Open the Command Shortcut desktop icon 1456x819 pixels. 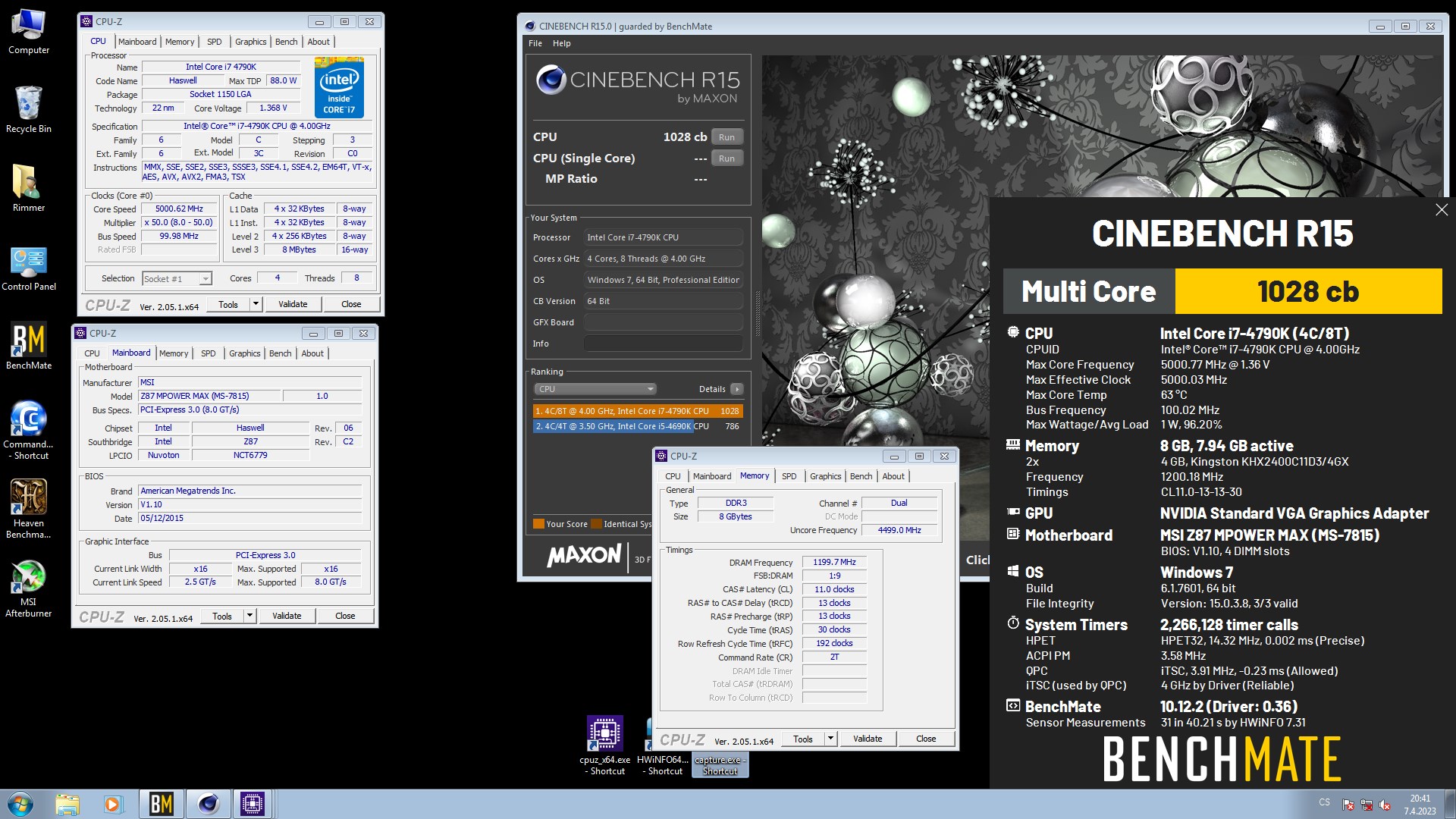click(29, 430)
